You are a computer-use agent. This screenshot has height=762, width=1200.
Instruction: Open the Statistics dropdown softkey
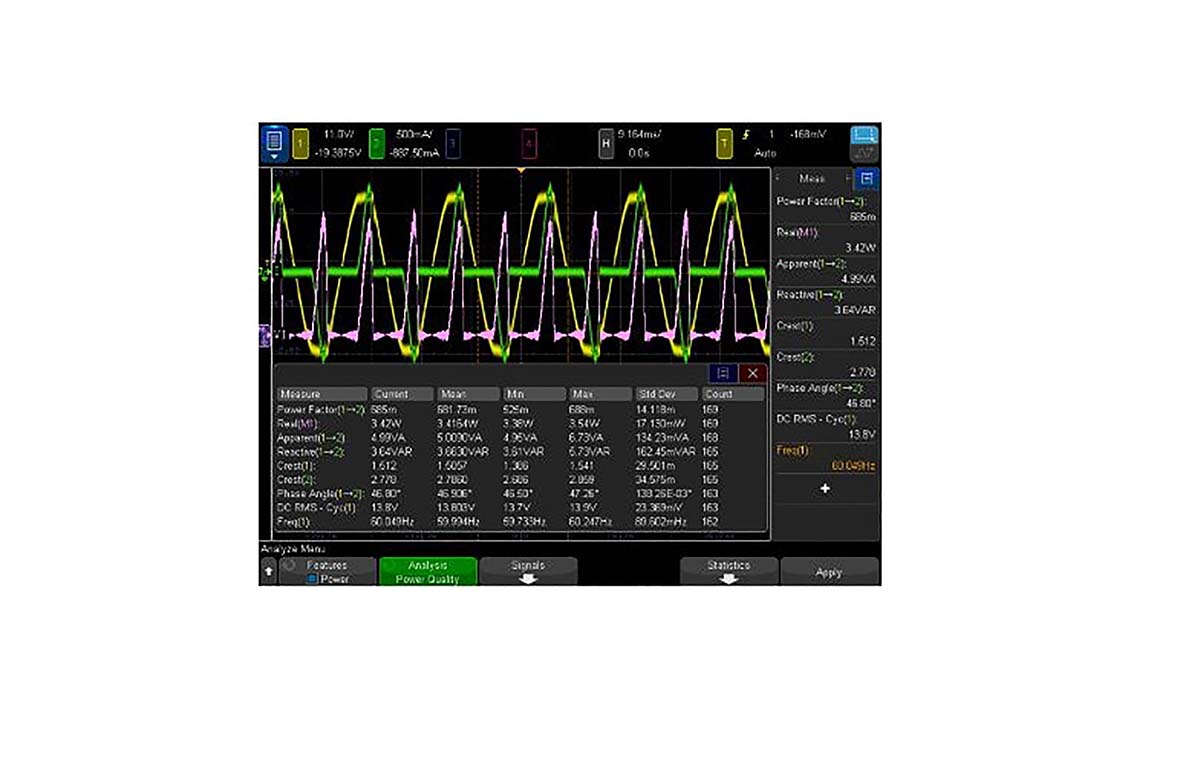coord(727,568)
